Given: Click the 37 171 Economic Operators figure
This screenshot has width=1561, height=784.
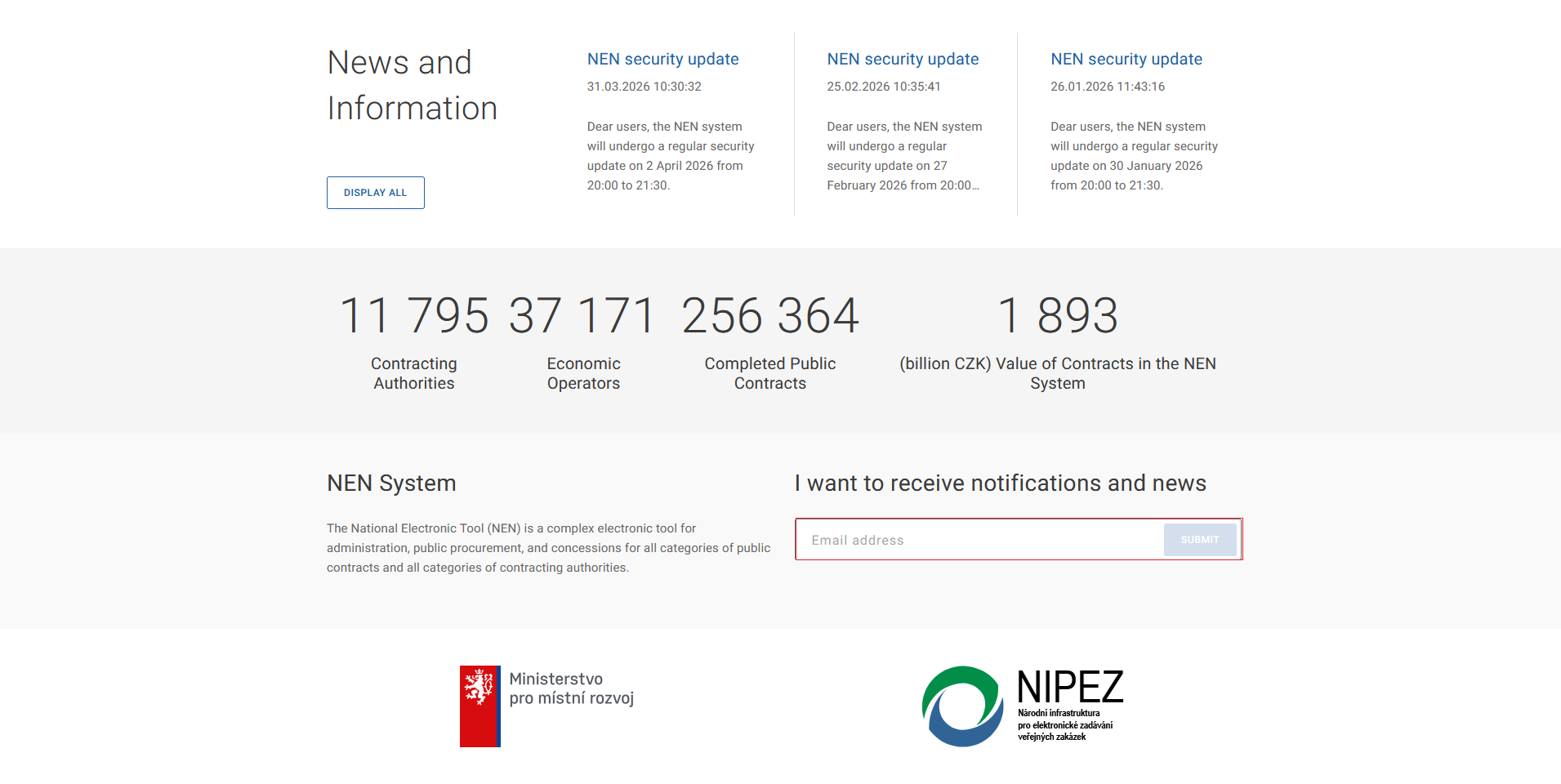Looking at the screenshot, I should [583, 315].
